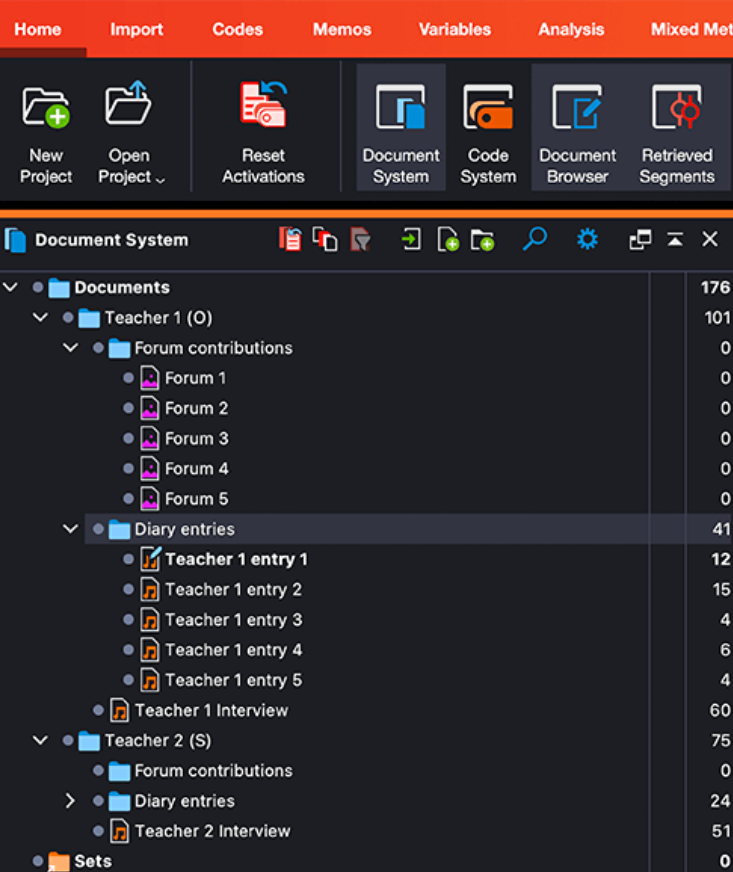Close the Document System panel

(710, 239)
